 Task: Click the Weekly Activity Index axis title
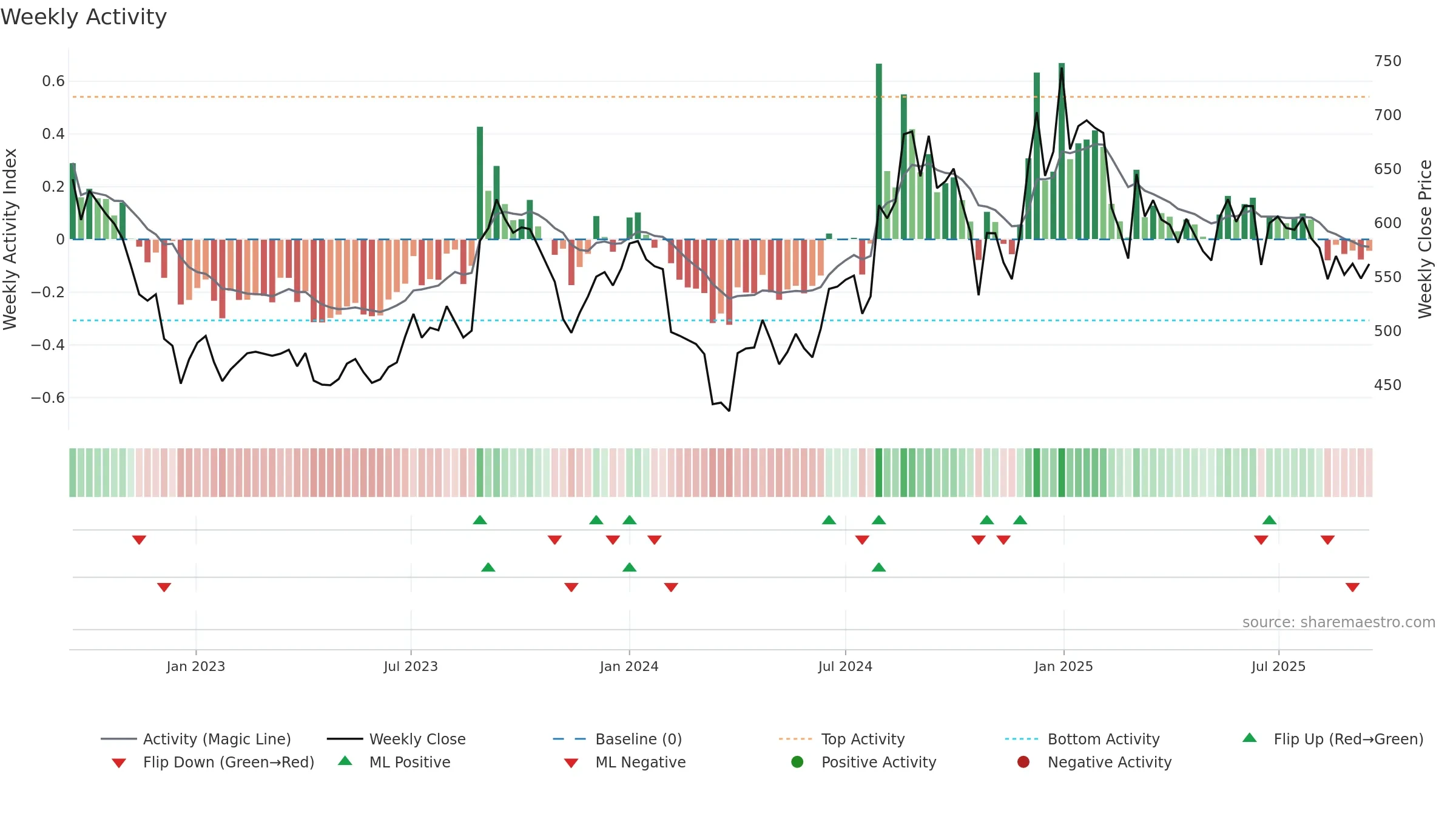point(10,239)
